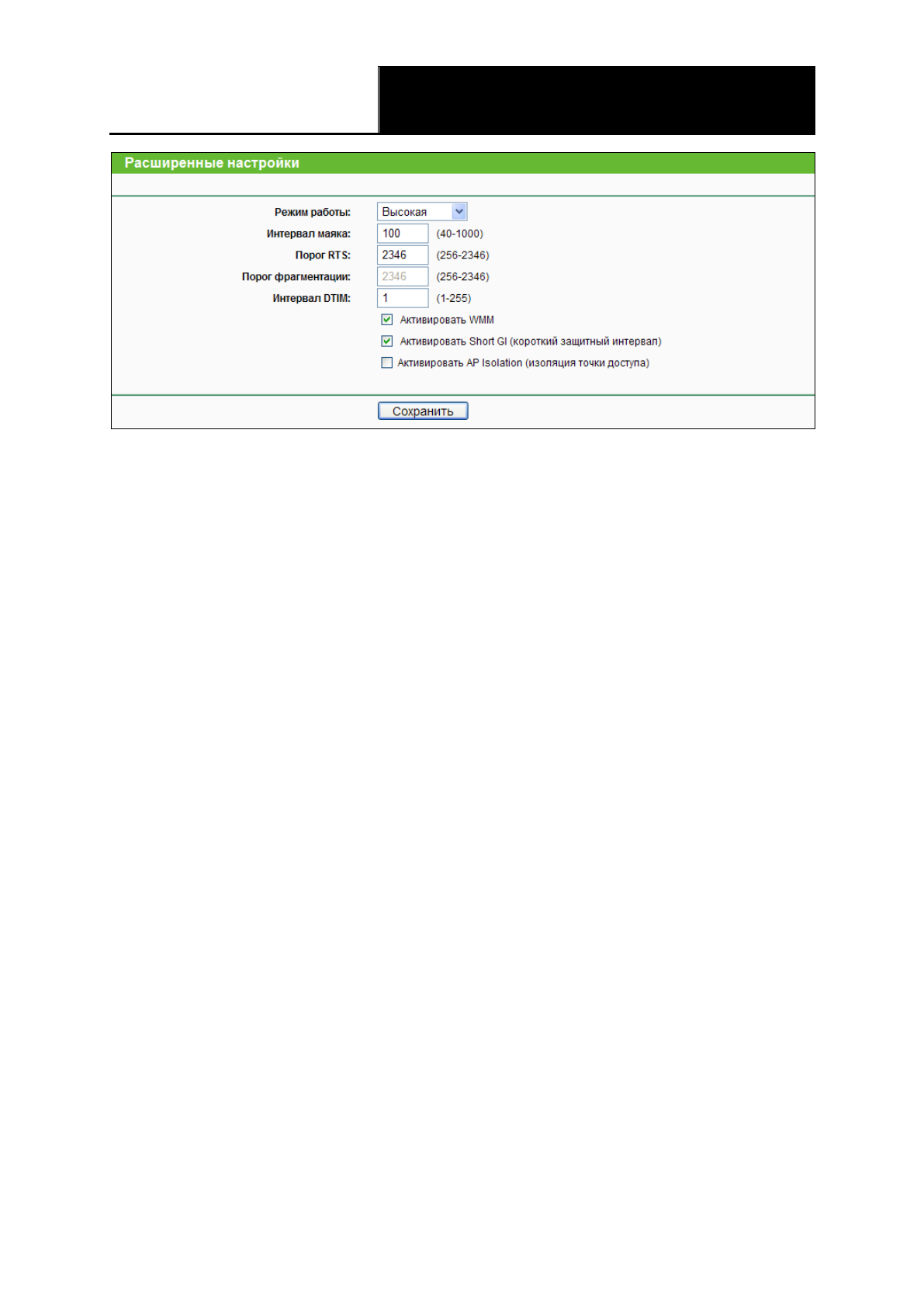Enable the AP Isolation checkbox
The height and width of the screenshot is (1307, 924).
point(387,362)
